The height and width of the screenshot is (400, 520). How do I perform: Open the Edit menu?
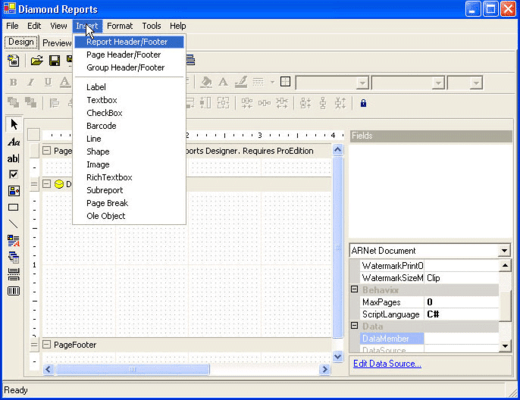point(34,26)
